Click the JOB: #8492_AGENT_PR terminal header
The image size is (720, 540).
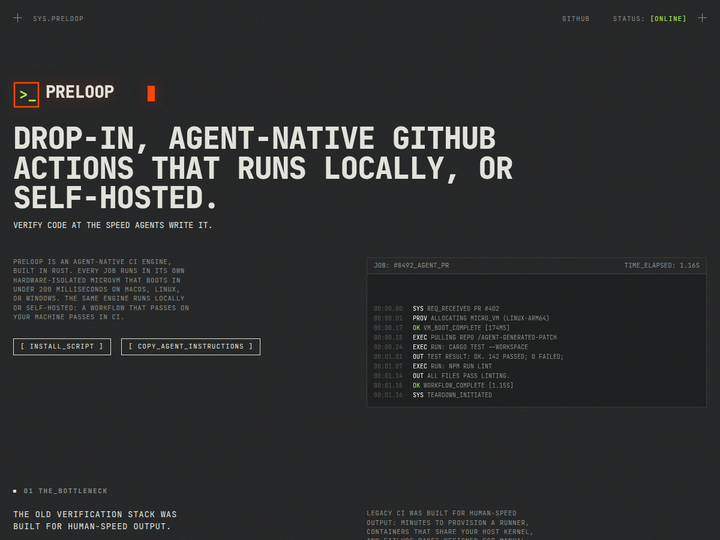(411, 265)
